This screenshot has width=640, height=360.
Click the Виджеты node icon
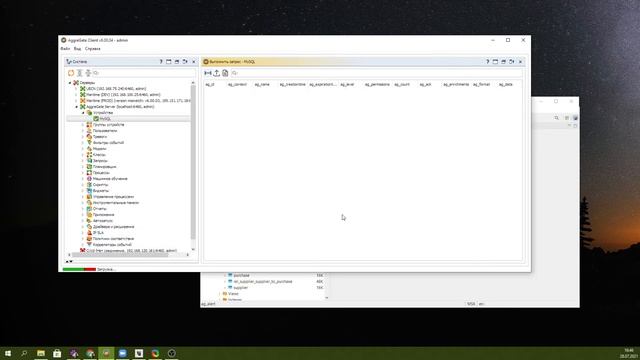pyautogui.click(x=89, y=191)
